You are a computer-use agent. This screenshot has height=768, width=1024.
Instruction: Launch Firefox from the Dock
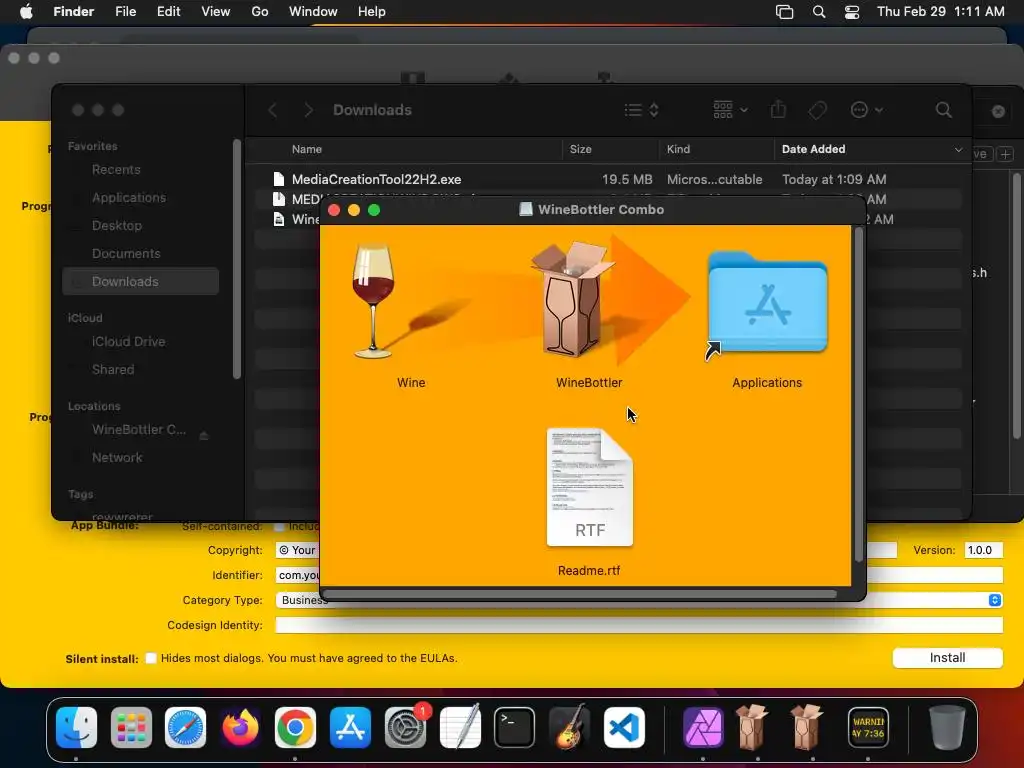[x=240, y=728]
